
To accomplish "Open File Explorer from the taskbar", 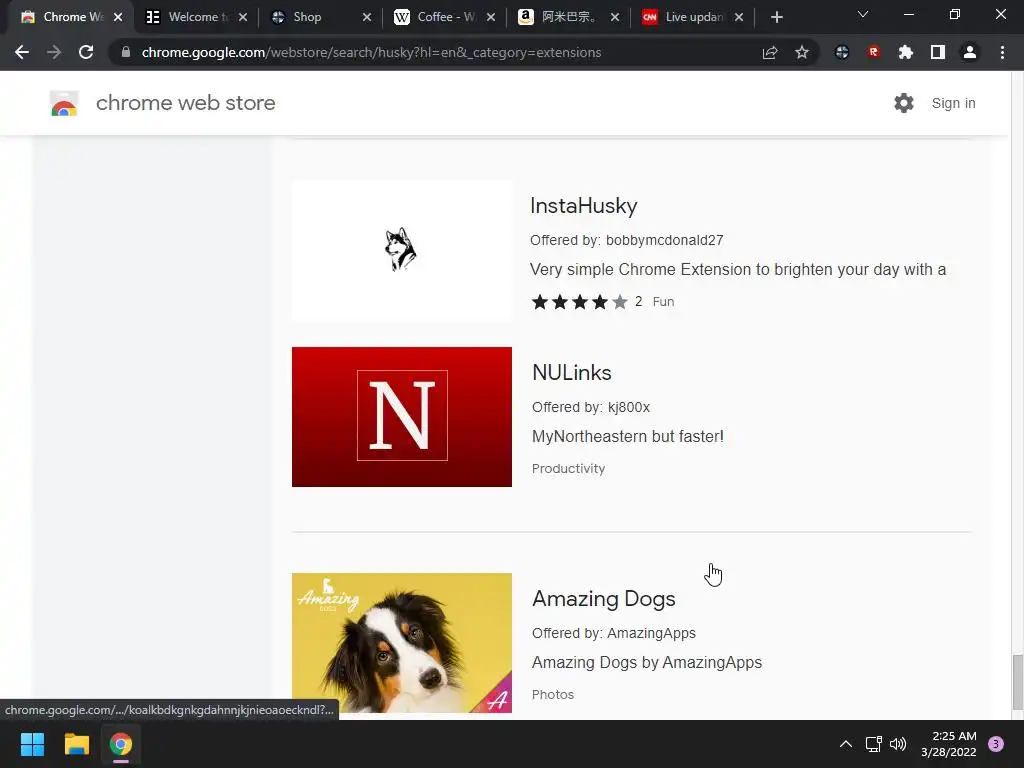I will [76, 744].
